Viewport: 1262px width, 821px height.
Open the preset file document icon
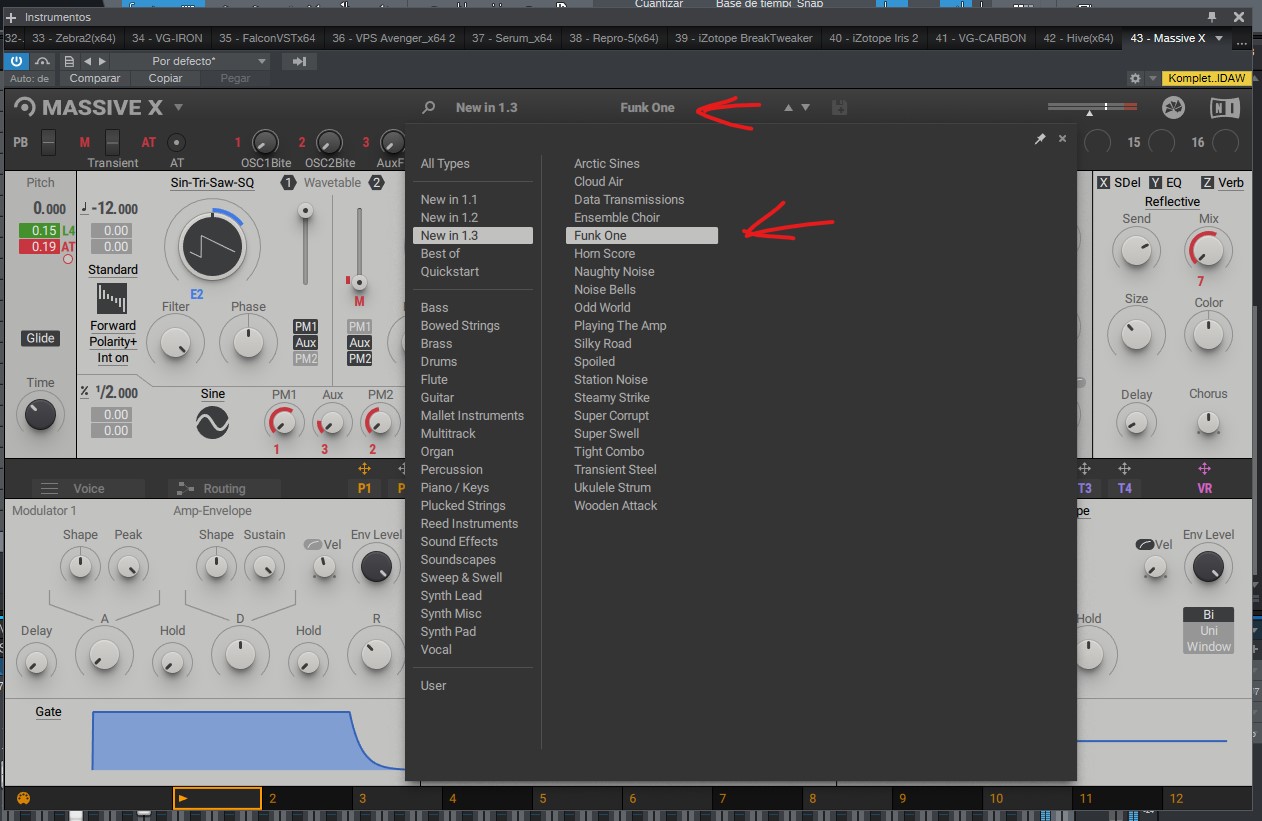pyautogui.click(x=69, y=61)
